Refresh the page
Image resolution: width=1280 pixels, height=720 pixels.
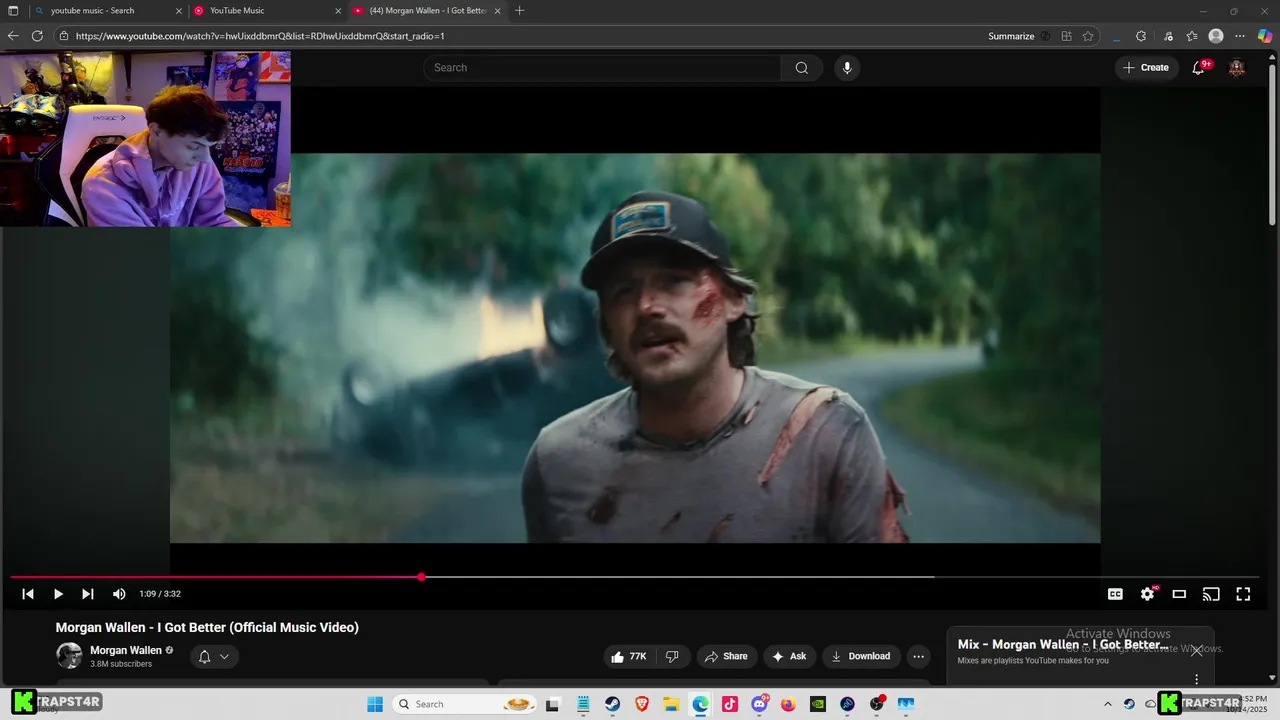[x=37, y=36]
